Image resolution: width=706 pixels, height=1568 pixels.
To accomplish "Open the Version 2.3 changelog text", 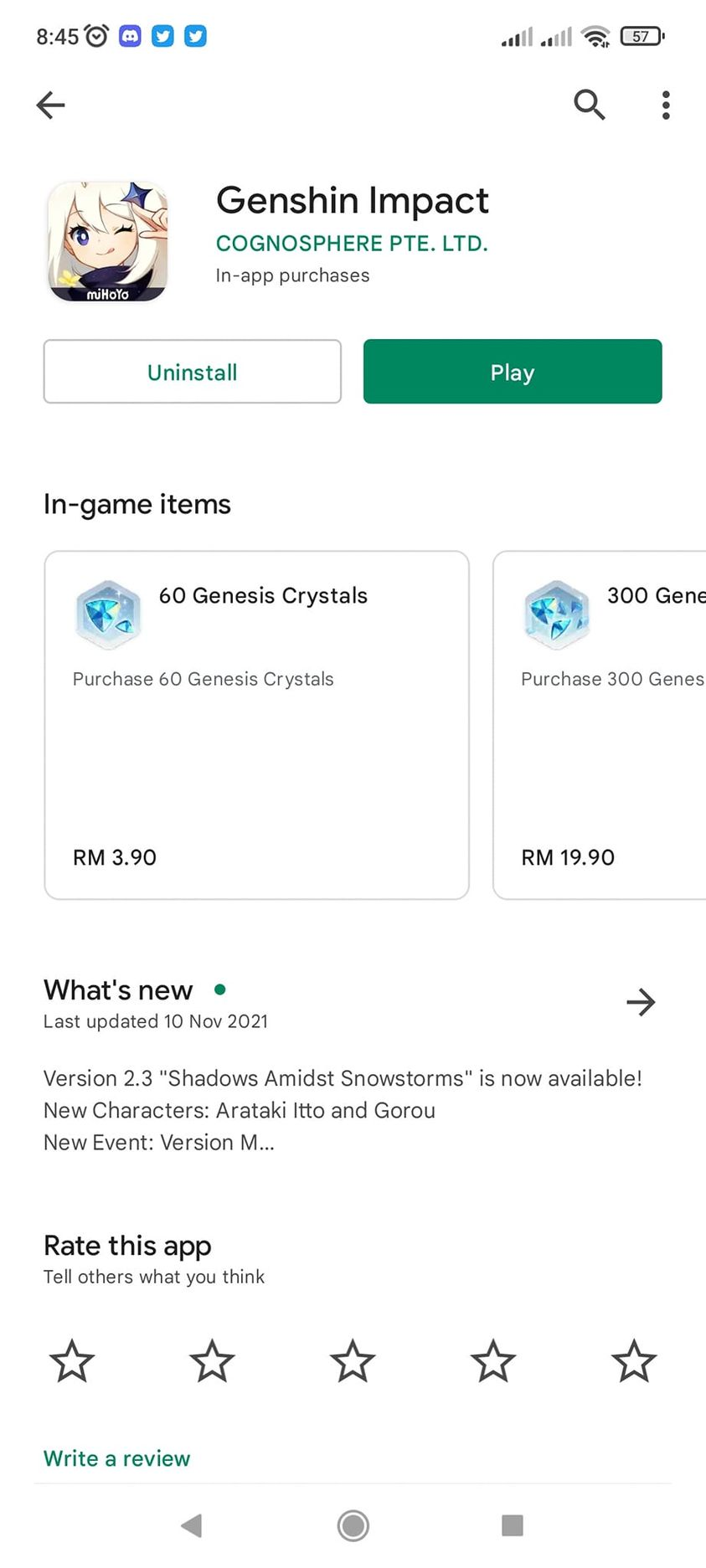I will tap(343, 1110).
